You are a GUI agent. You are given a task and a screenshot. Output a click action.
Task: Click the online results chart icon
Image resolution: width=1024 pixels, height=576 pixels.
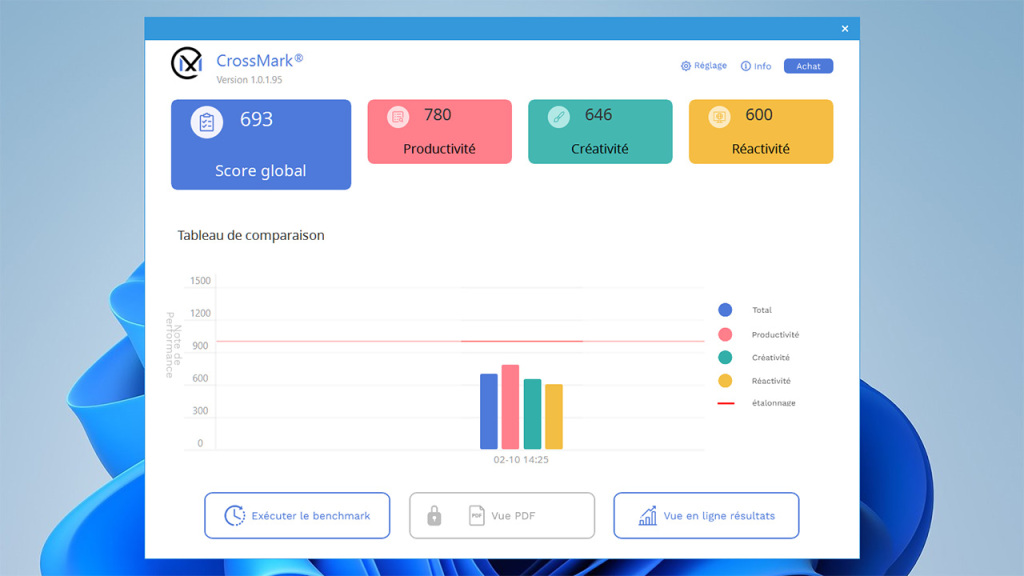pos(647,515)
